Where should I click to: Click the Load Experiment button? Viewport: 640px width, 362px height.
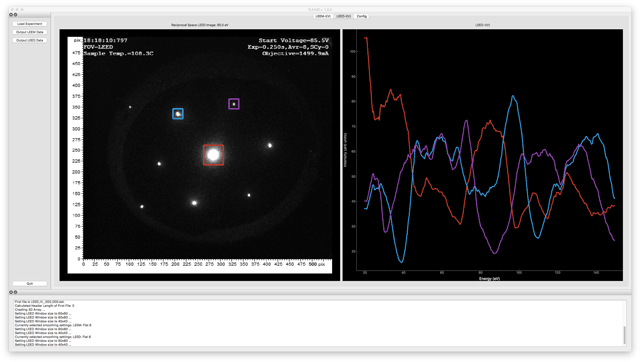tap(30, 24)
